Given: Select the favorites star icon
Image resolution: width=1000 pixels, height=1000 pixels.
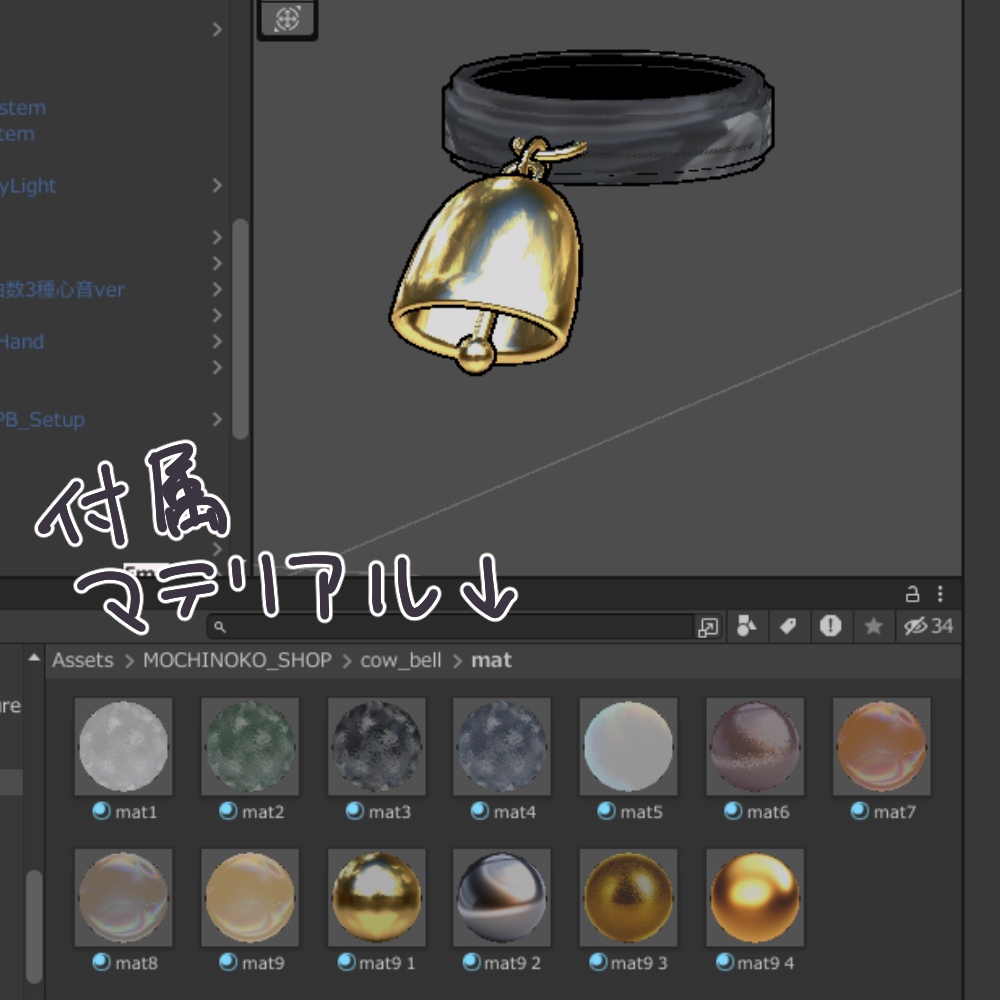Looking at the screenshot, I should pyautogui.click(x=872, y=627).
